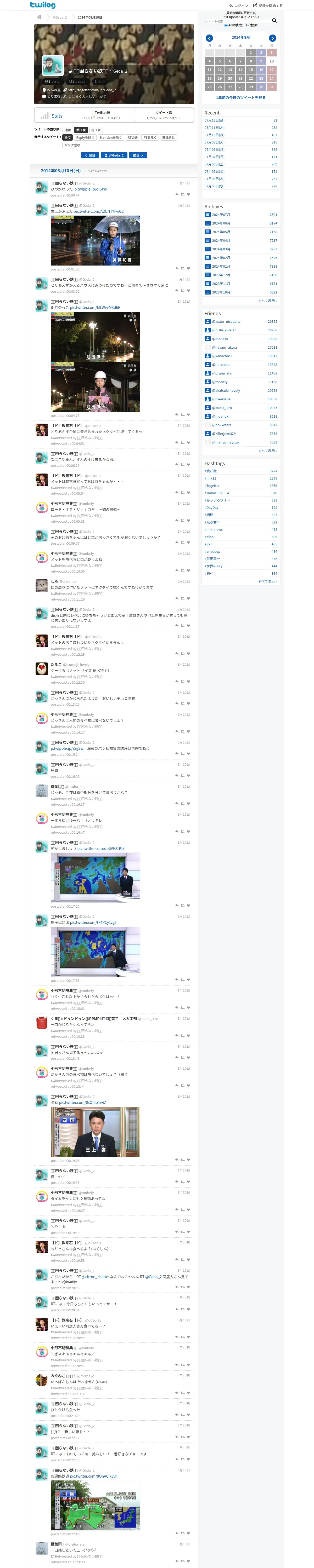Image resolution: width=314 pixels, height=1568 pixels.
Task: Set sort order to 通常
Action: pos(68,130)
